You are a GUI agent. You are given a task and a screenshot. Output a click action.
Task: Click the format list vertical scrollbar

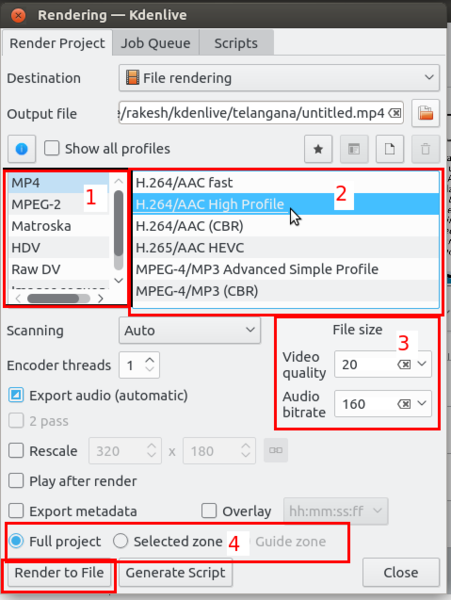tap(119, 223)
